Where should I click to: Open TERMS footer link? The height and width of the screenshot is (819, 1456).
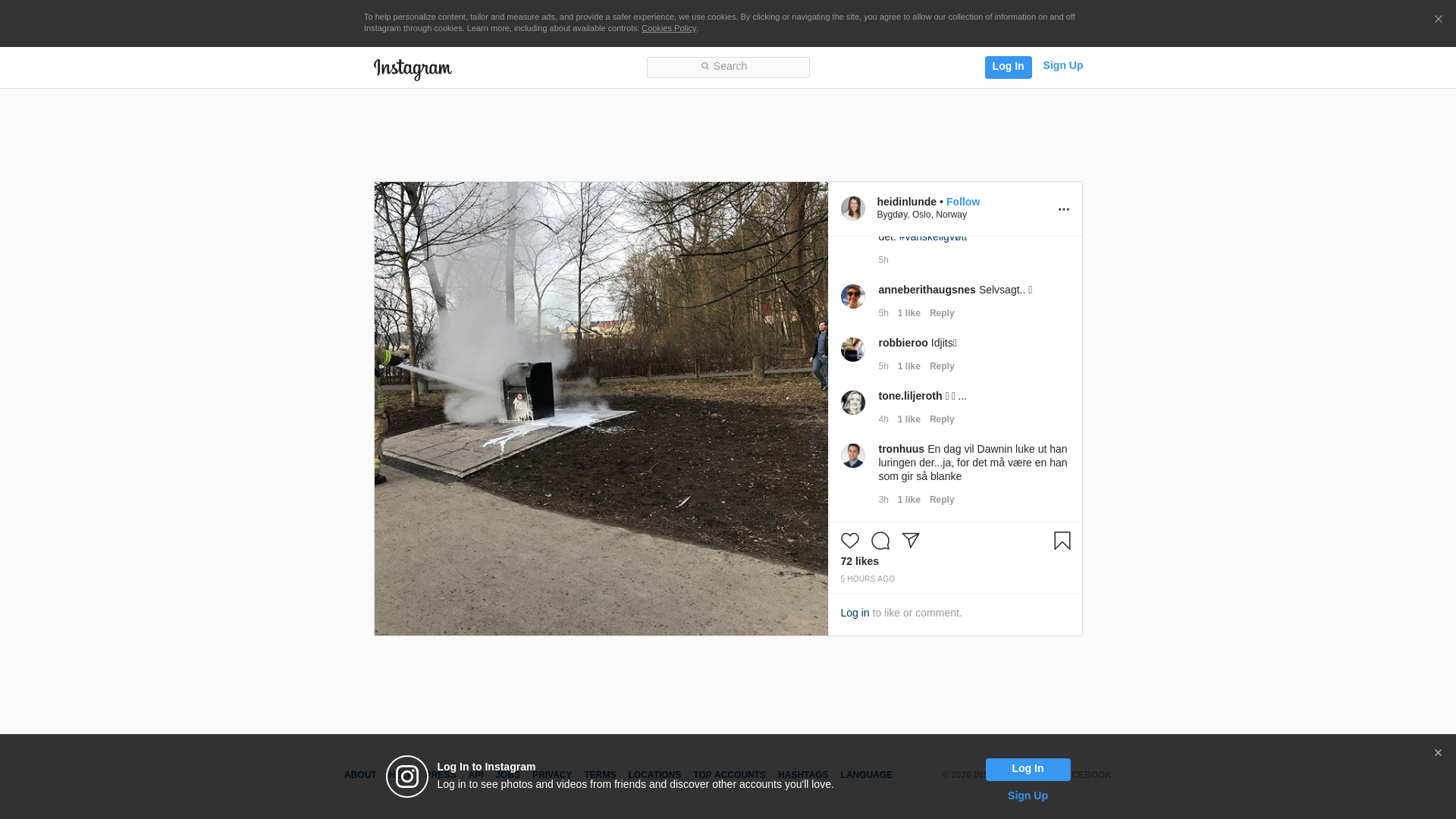(600, 775)
